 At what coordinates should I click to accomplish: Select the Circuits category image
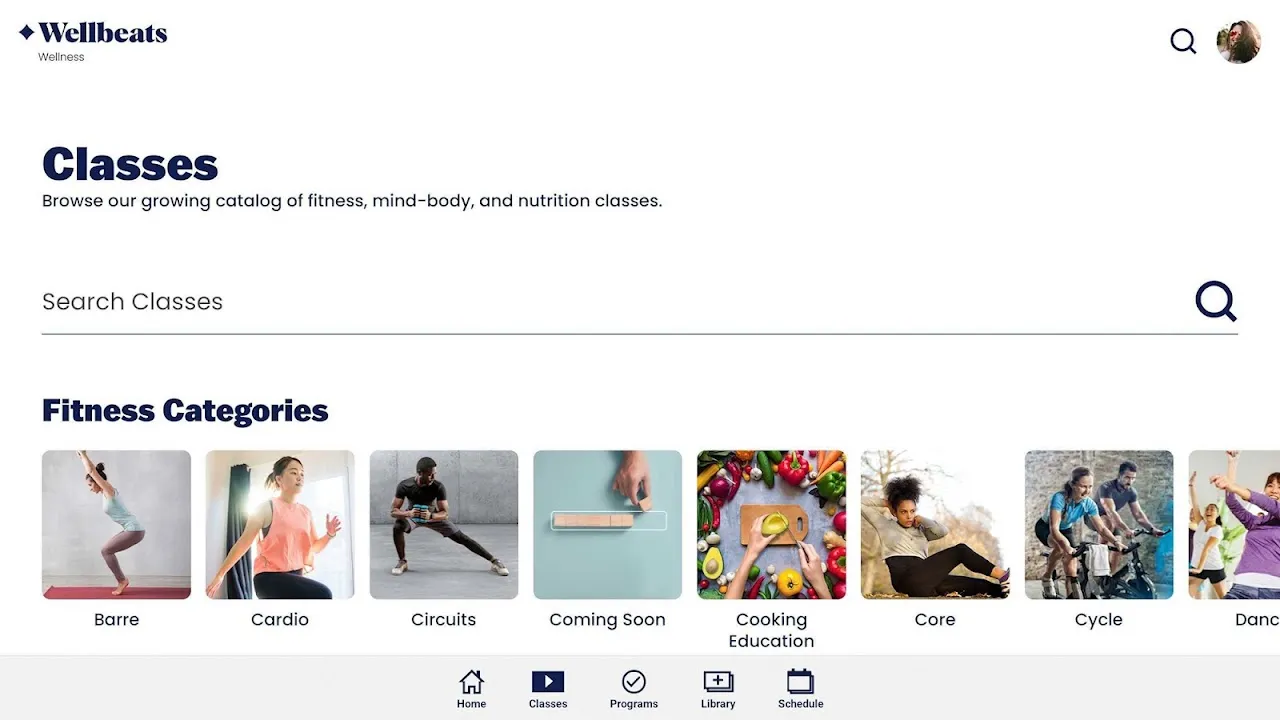pyautogui.click(x=444, y=525)
